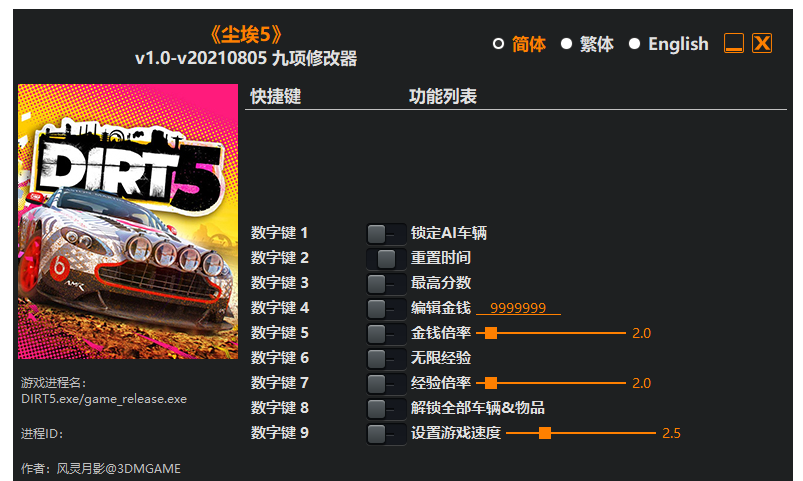Click the 数字键 6 hotkey label
This screenshot has height=481, width=803.
pyautogui.click(x=279, y=358)
